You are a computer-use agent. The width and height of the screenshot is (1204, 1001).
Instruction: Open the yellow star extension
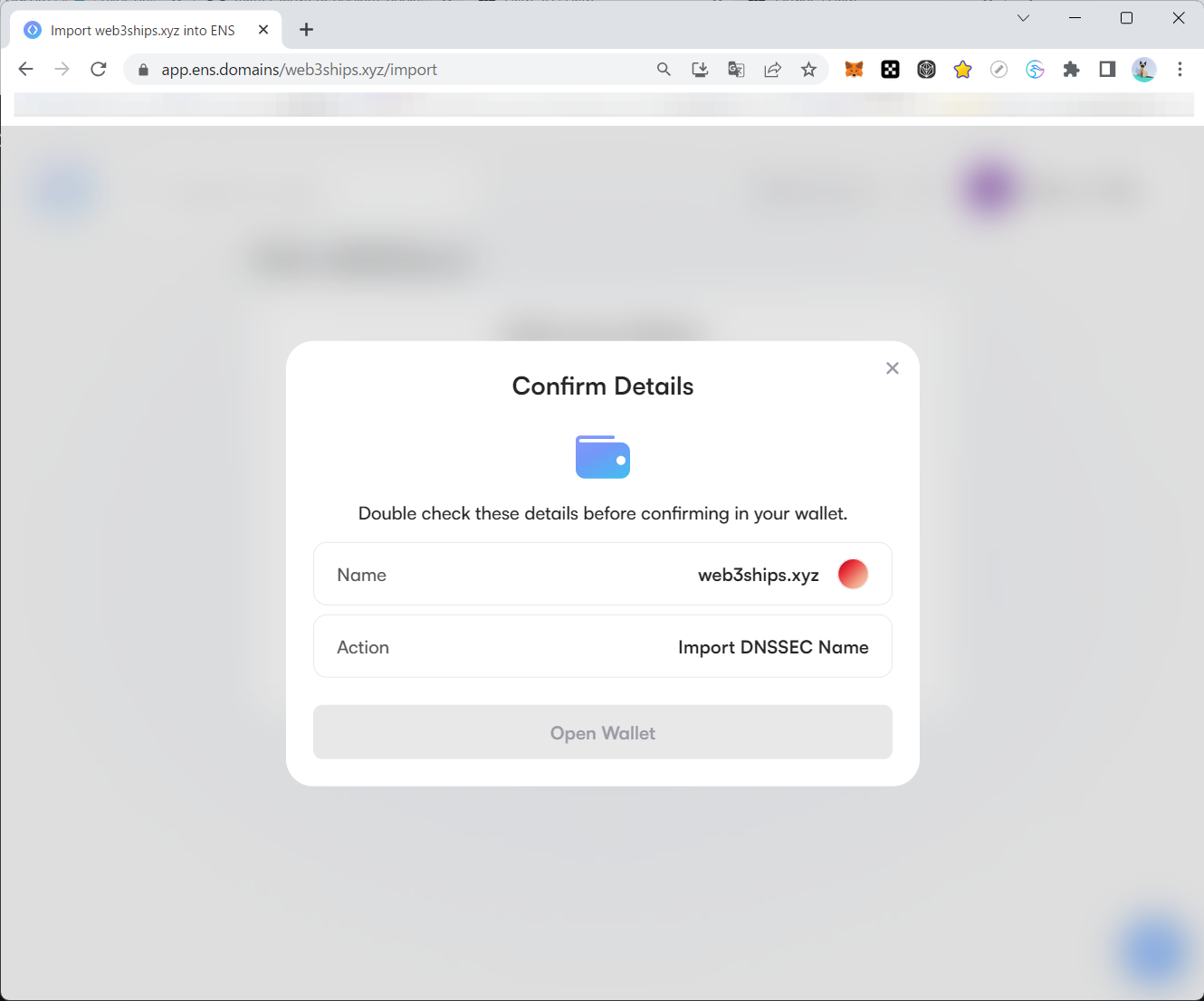pos(962,70)
